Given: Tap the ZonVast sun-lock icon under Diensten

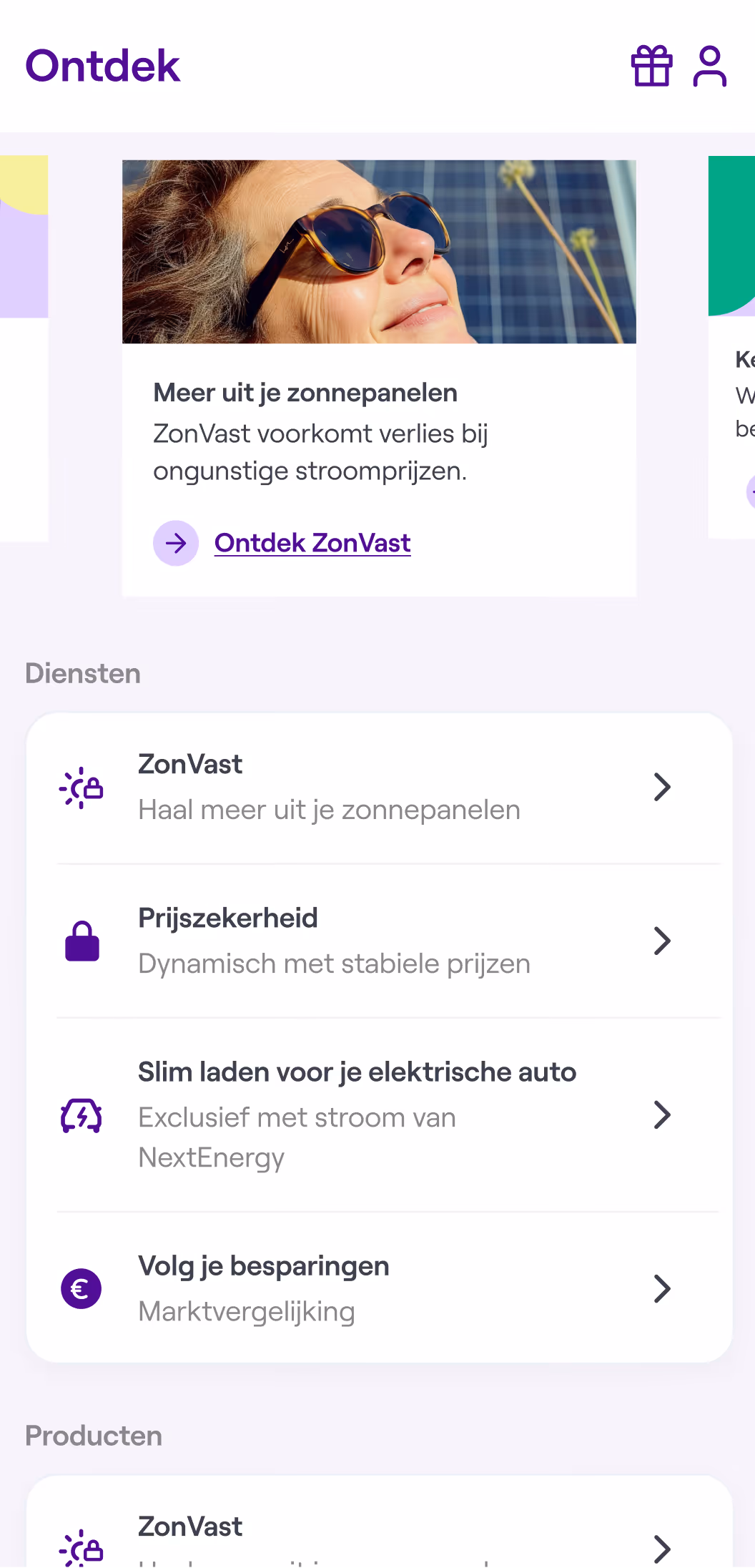Looking at the screenshot, I should (x=81, y=788).
